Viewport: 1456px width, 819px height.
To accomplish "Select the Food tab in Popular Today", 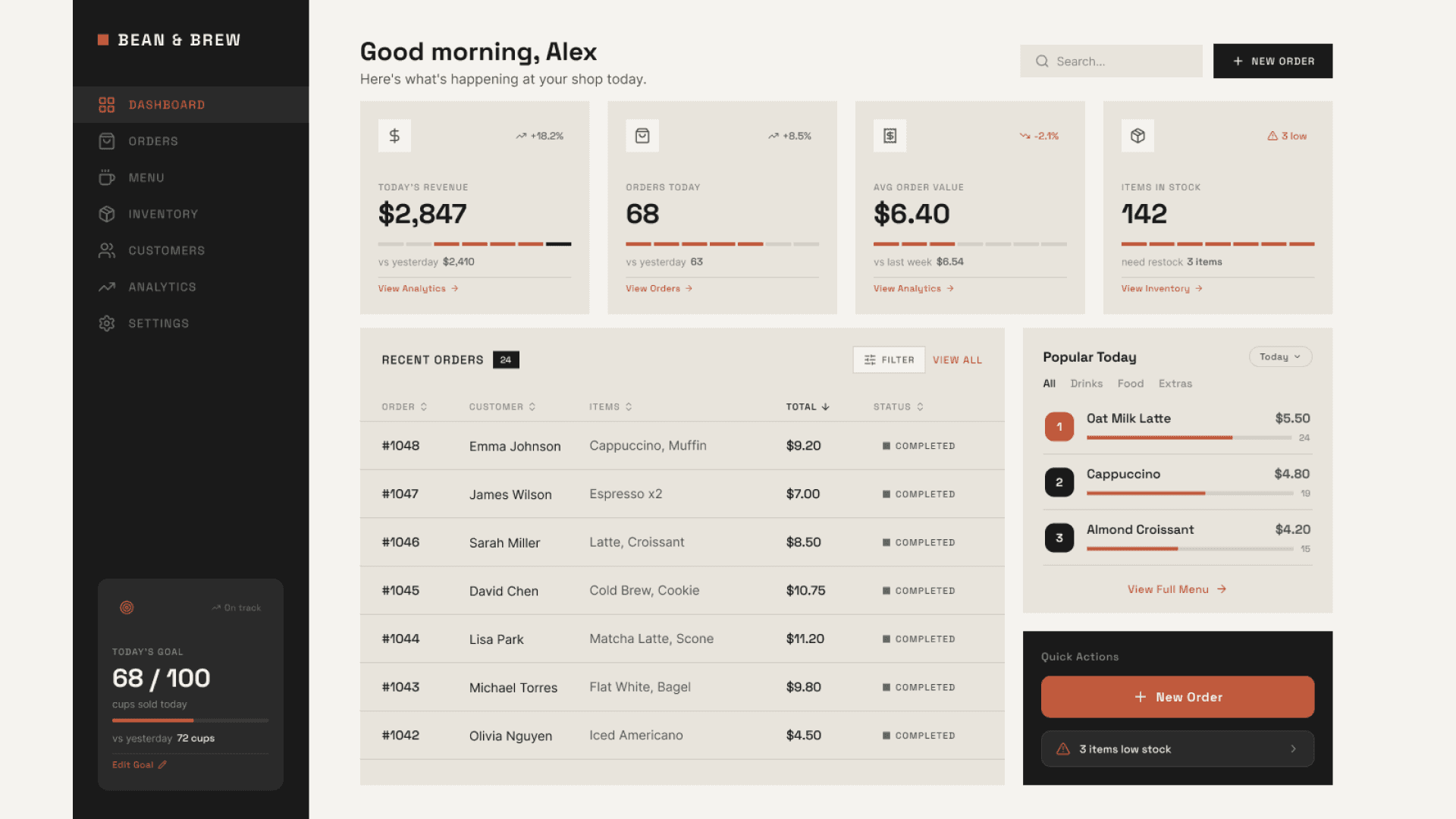I will 1130,384.
